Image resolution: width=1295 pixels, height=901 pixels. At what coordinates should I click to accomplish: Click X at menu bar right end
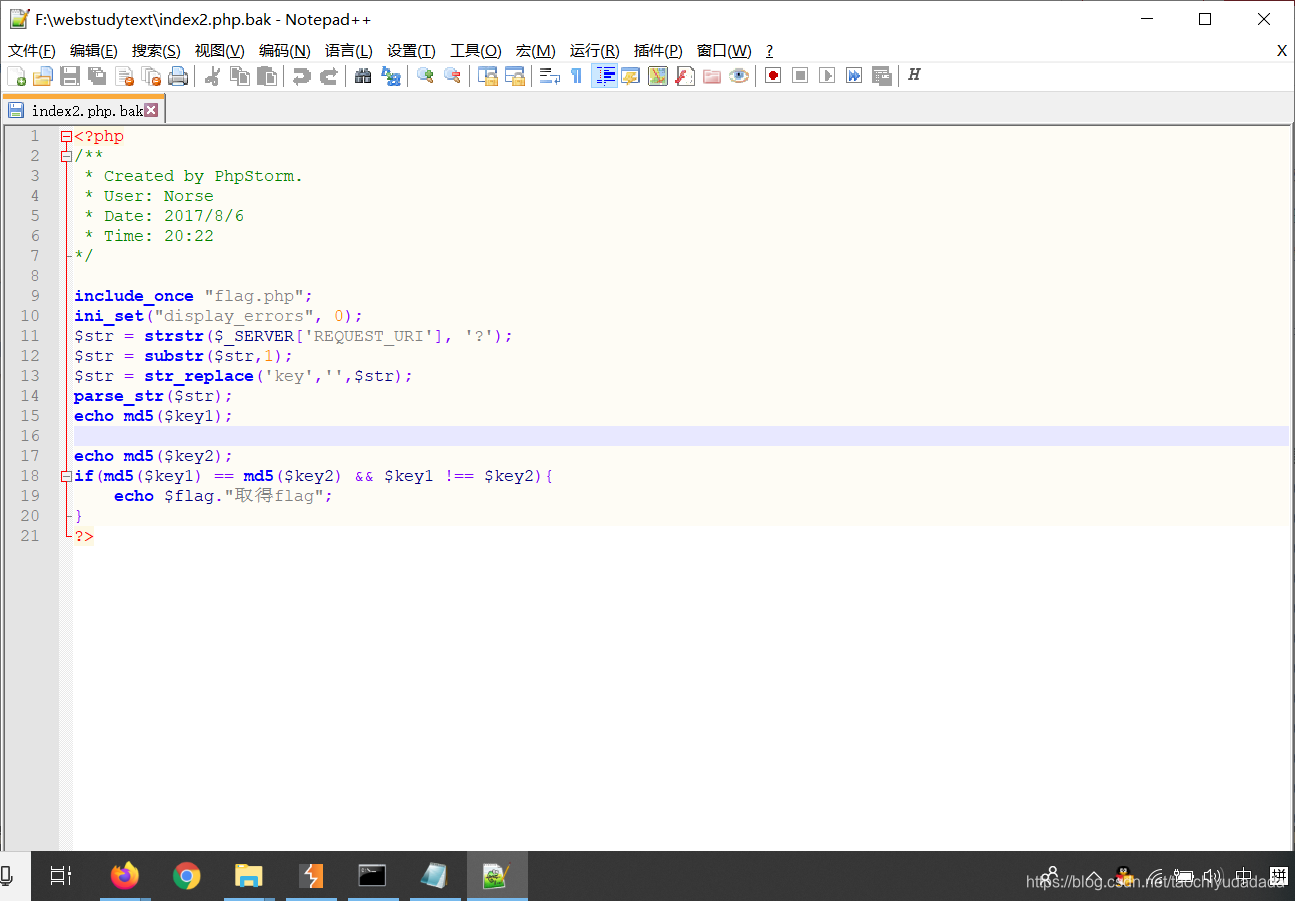point(1281,51)
